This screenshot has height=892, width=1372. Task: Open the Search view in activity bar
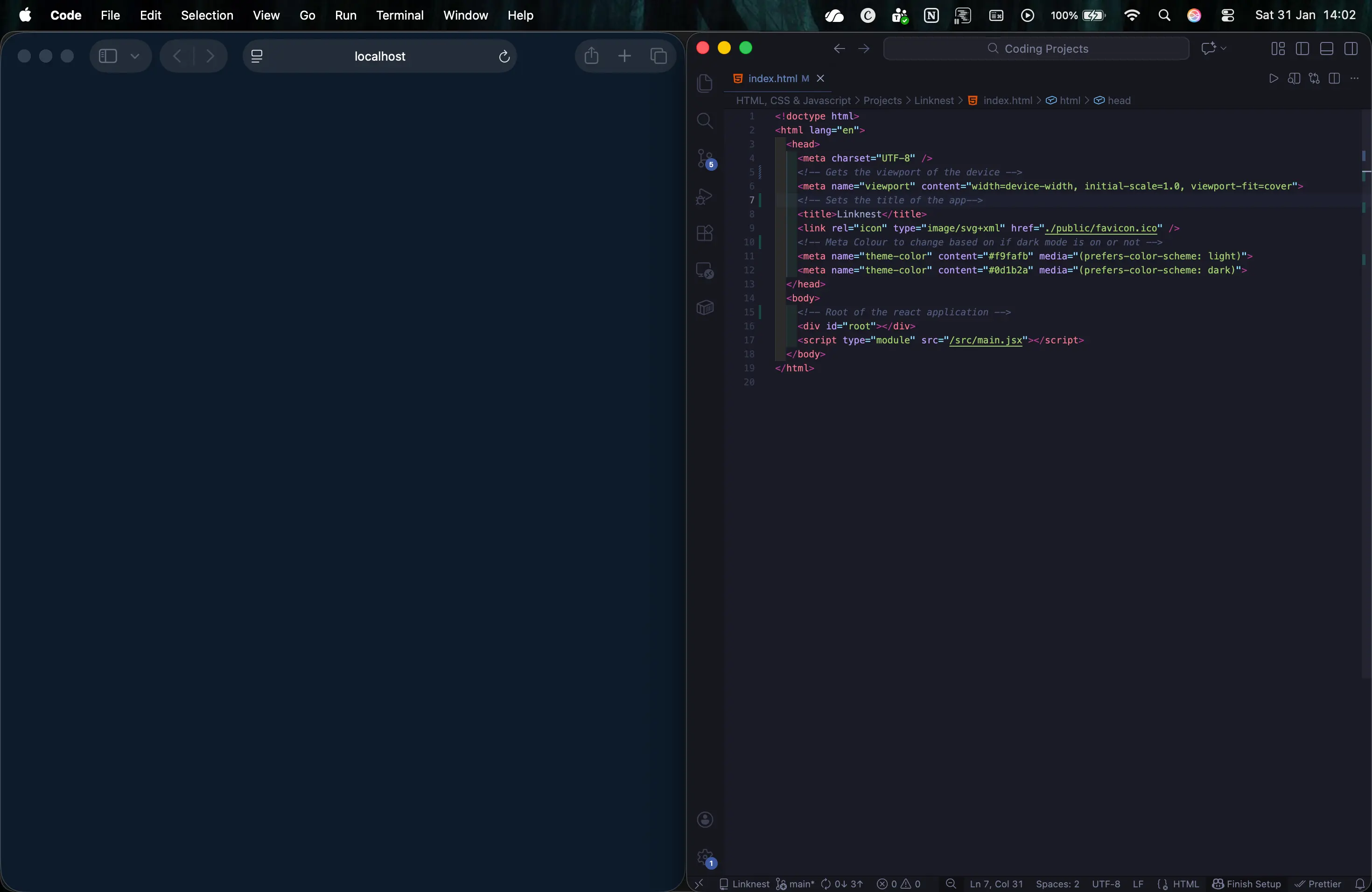pos(705,121)
